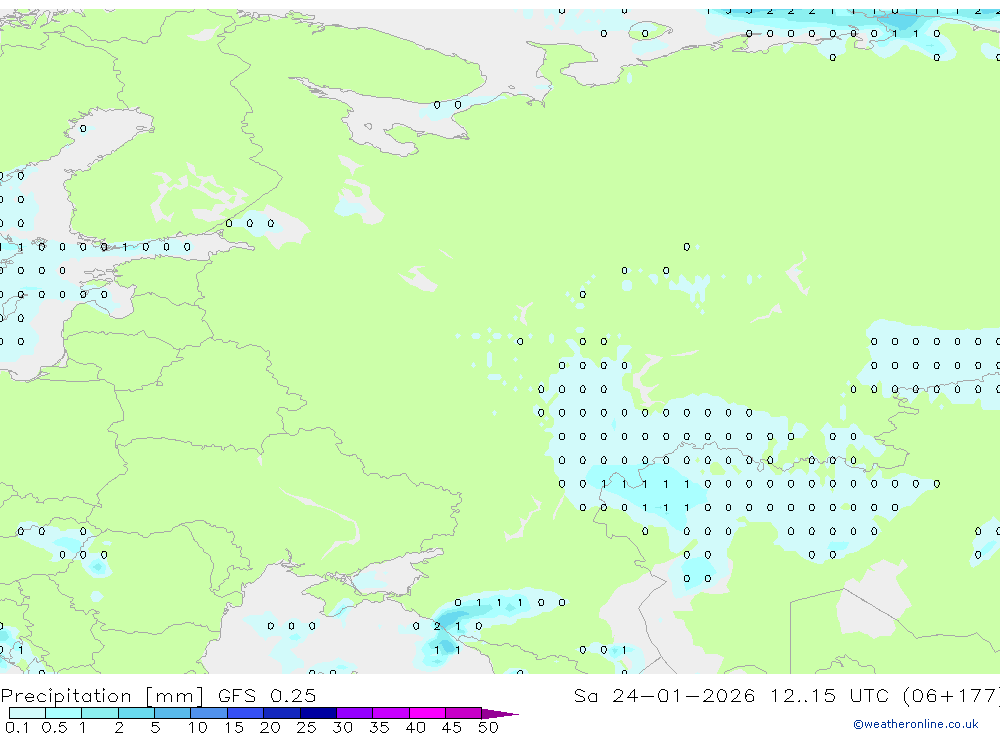Click the legend label '0.5'
This screenshot has height=733, width=1000.
(54, 727)
